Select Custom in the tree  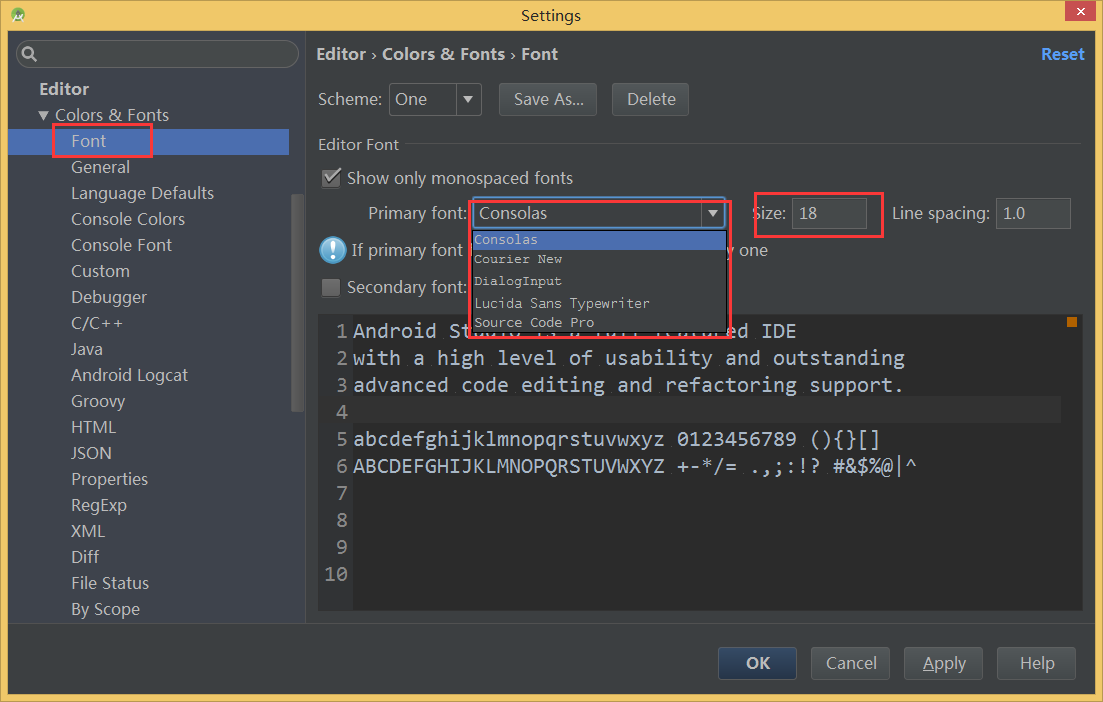click(100, 272)
